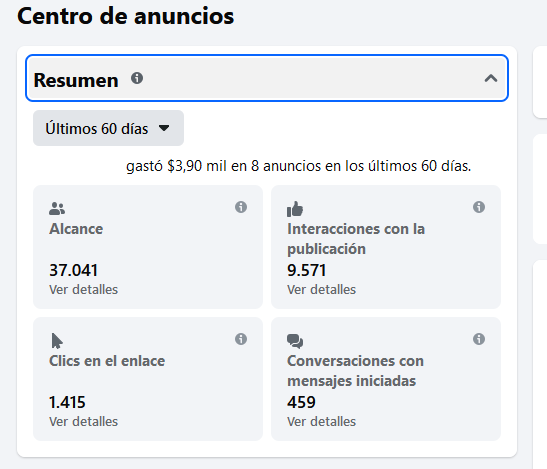Open the Últimos 60 días date dropdown

(x=108, y=128)
